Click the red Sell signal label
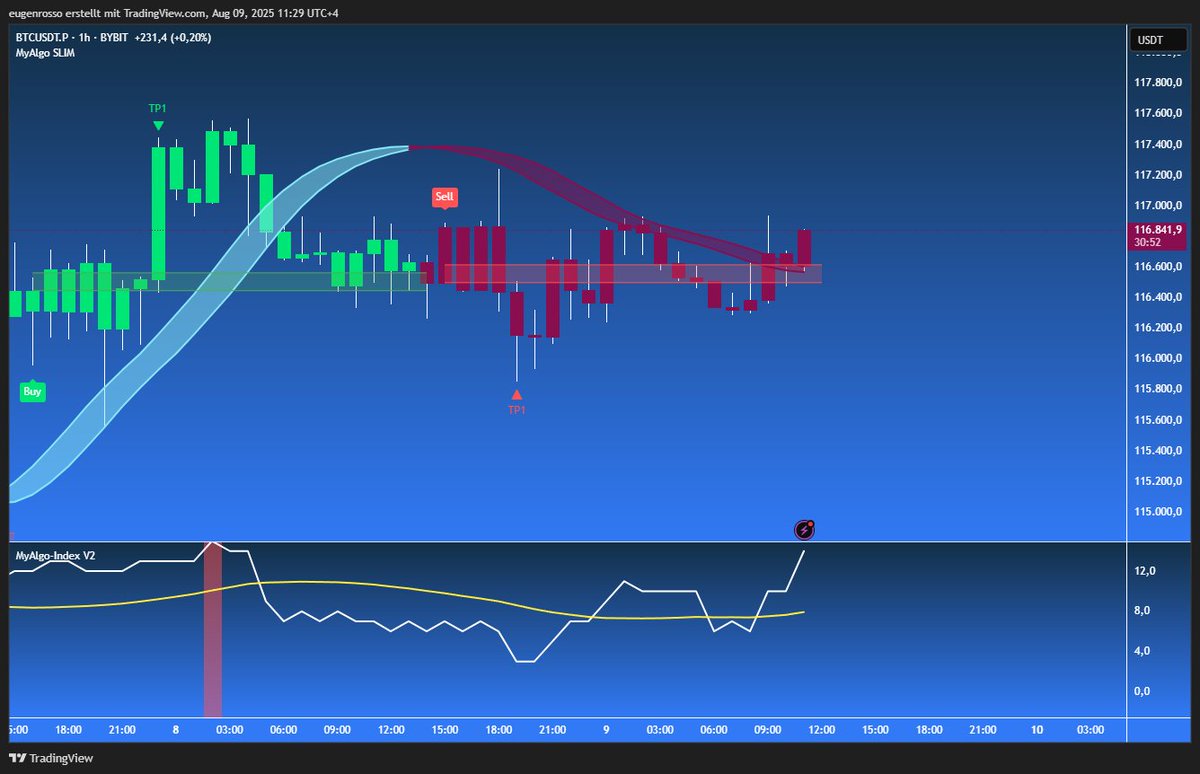 click(445, 197)
